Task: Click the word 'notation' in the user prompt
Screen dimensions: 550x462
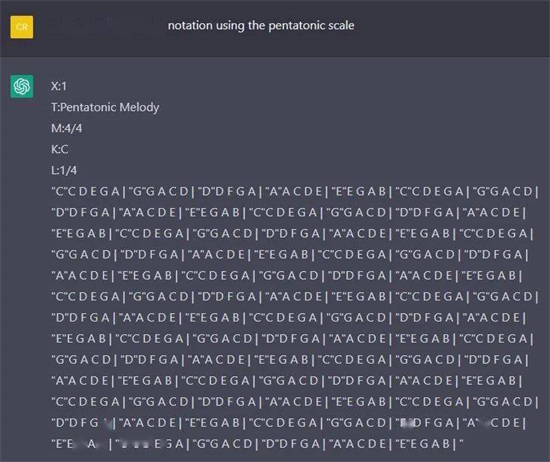Action: point(190,26)
